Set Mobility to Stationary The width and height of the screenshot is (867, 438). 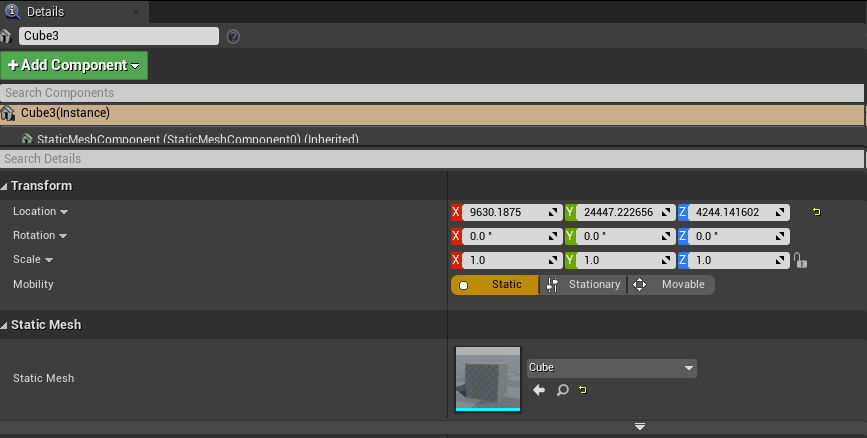click(583, 285)
